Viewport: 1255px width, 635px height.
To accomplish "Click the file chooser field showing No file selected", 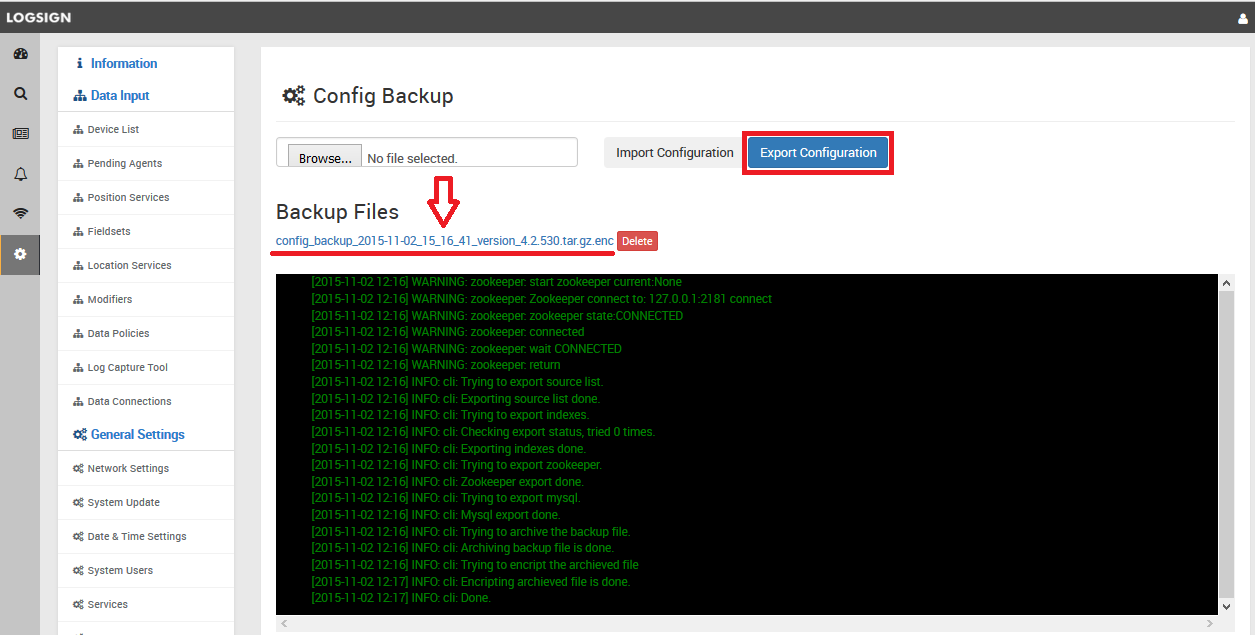I will tap(427, 152).
